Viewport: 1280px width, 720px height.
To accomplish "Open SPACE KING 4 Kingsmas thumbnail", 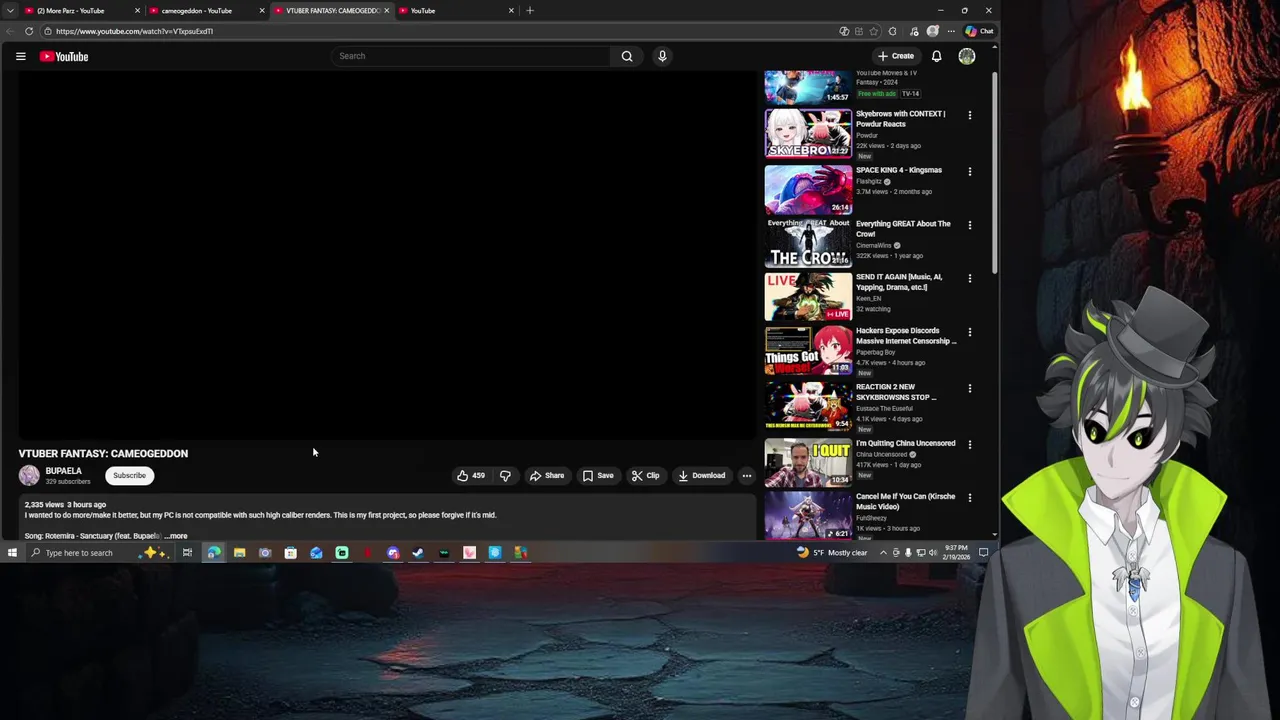I will click(808, 189).
